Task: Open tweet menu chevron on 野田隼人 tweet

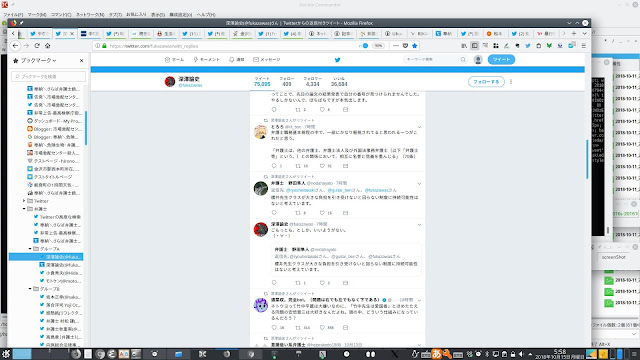Action: pos(419,184)
